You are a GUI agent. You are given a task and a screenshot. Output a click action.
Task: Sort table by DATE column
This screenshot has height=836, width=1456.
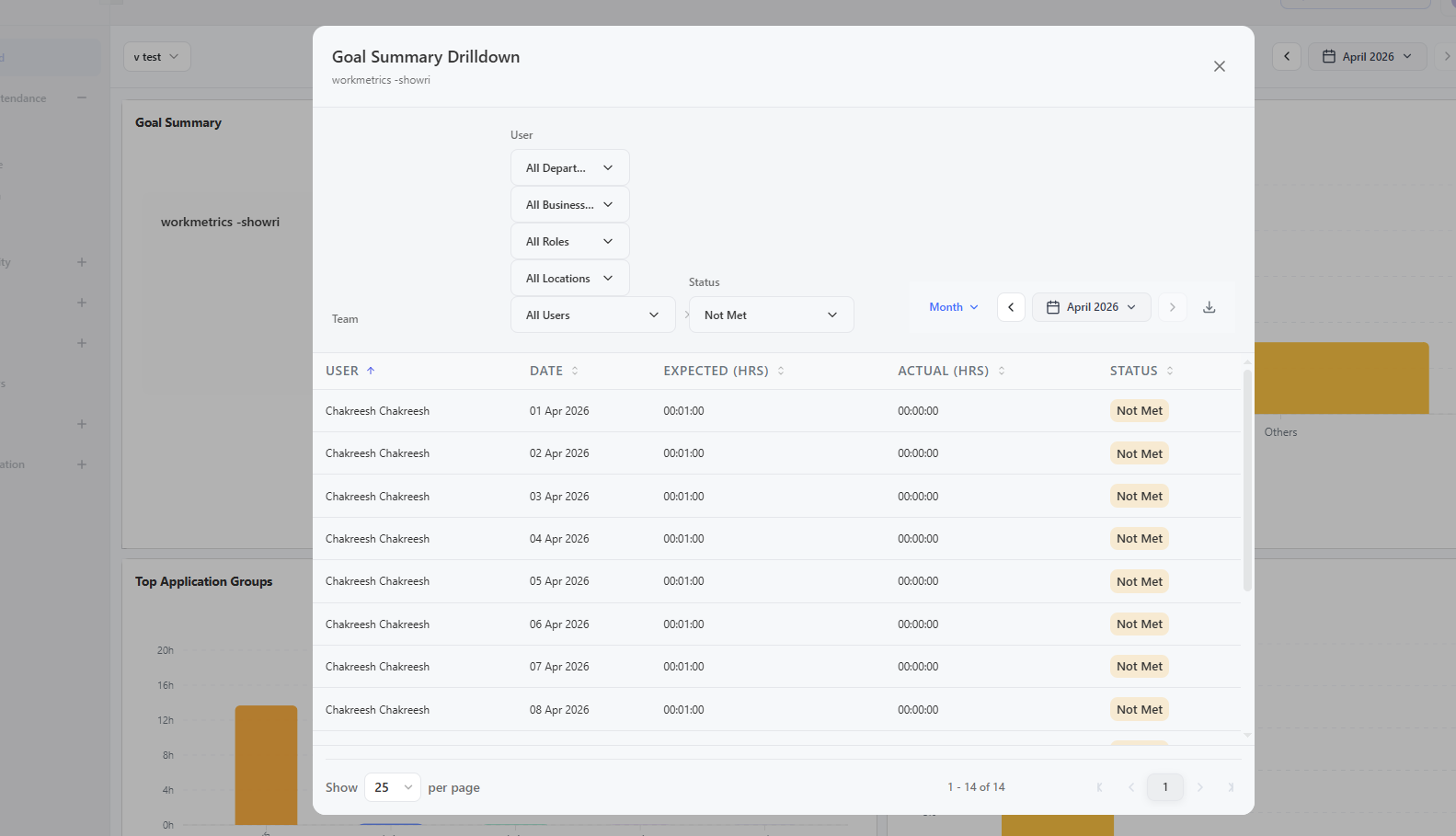554,371
